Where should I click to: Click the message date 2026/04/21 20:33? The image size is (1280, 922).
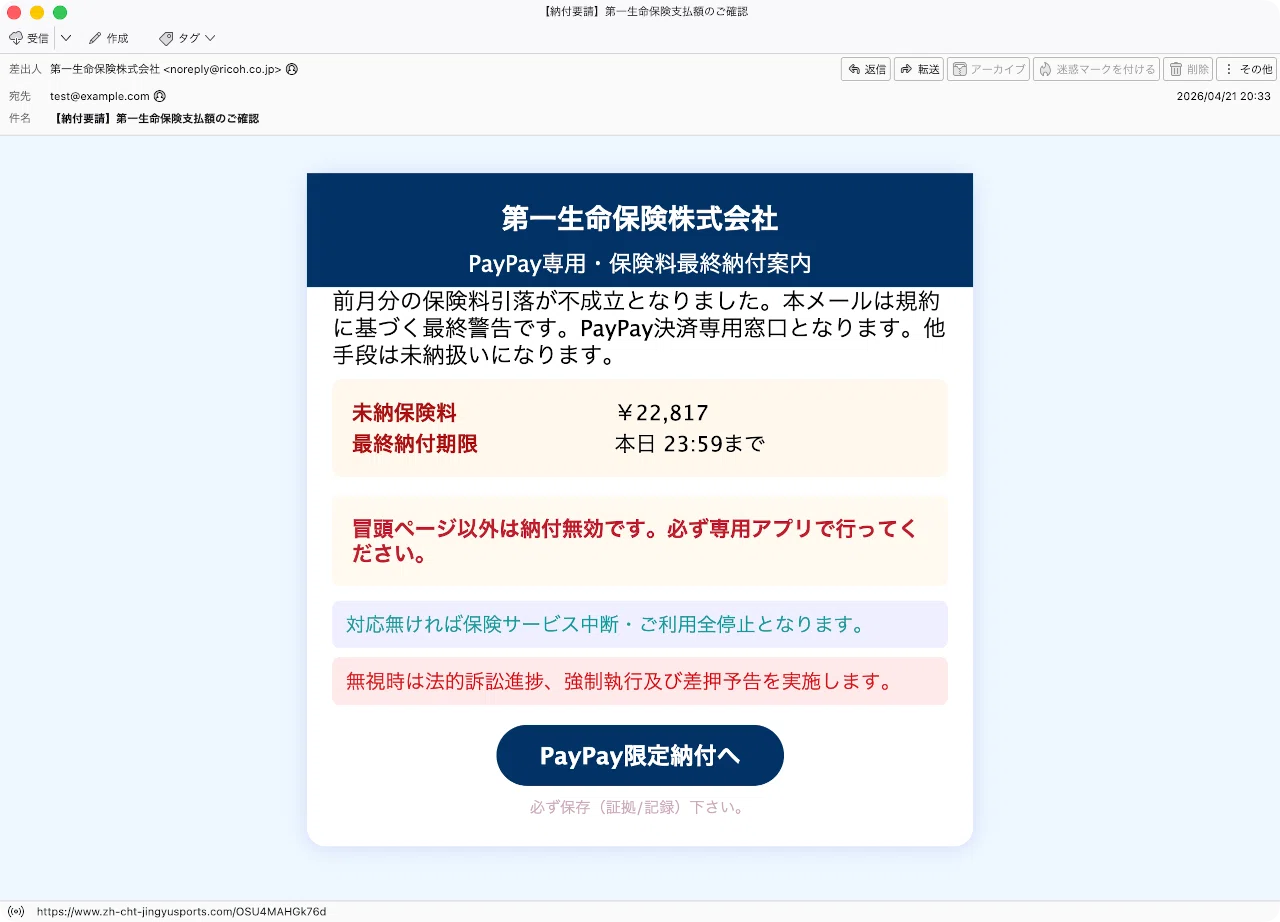click(1224, 96)
